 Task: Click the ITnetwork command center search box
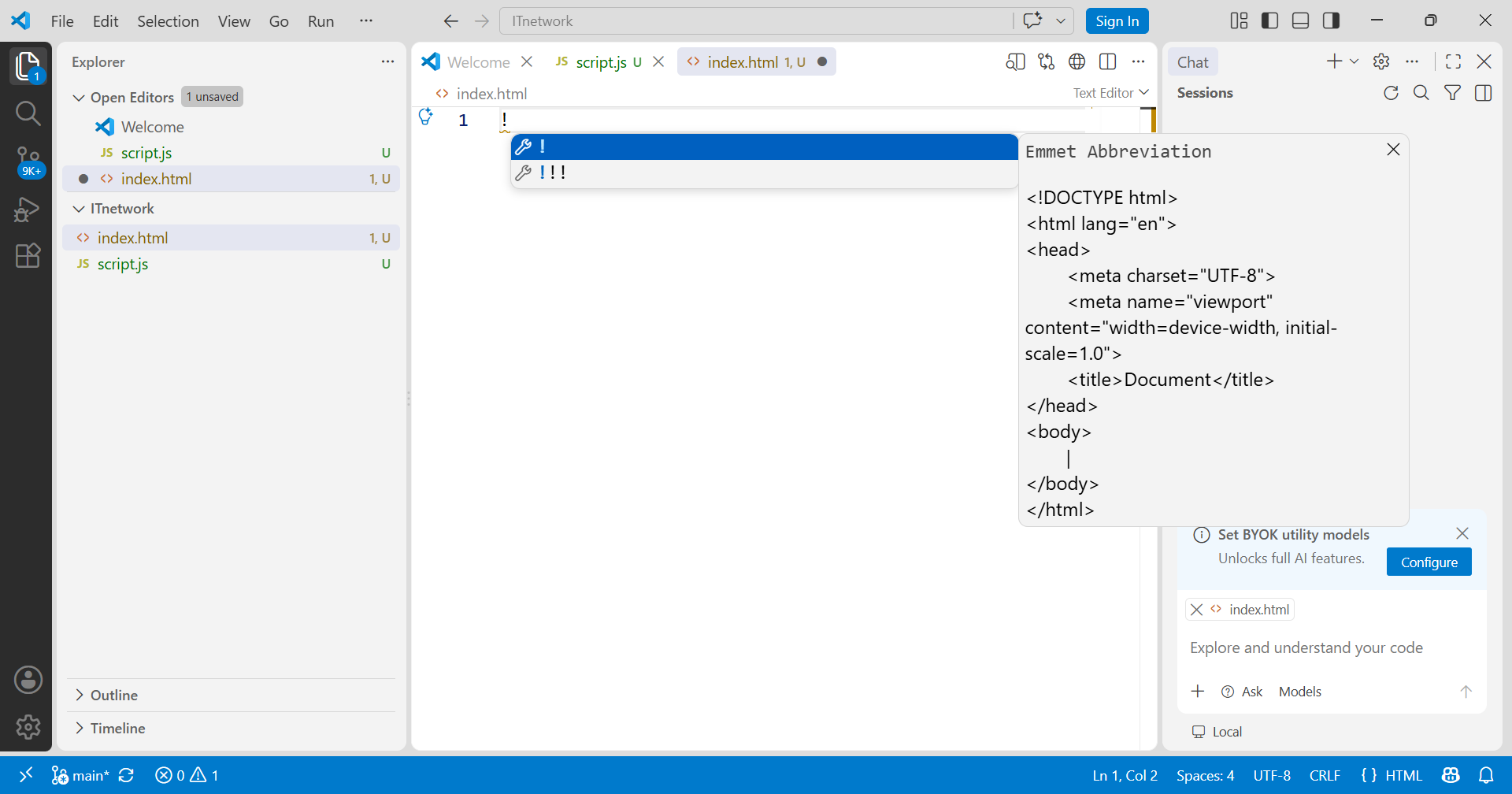point(756,21)
